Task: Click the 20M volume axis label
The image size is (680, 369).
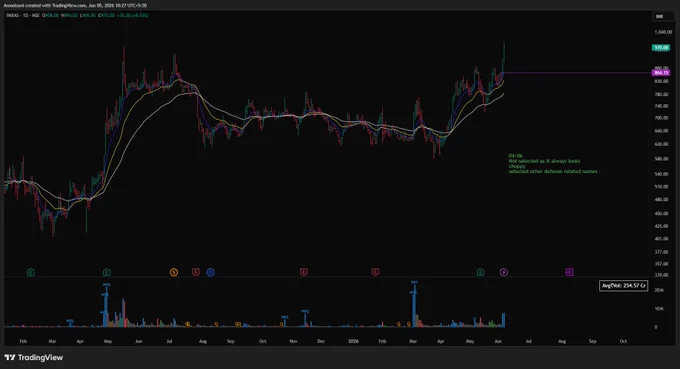Action: tap(659, 290)
